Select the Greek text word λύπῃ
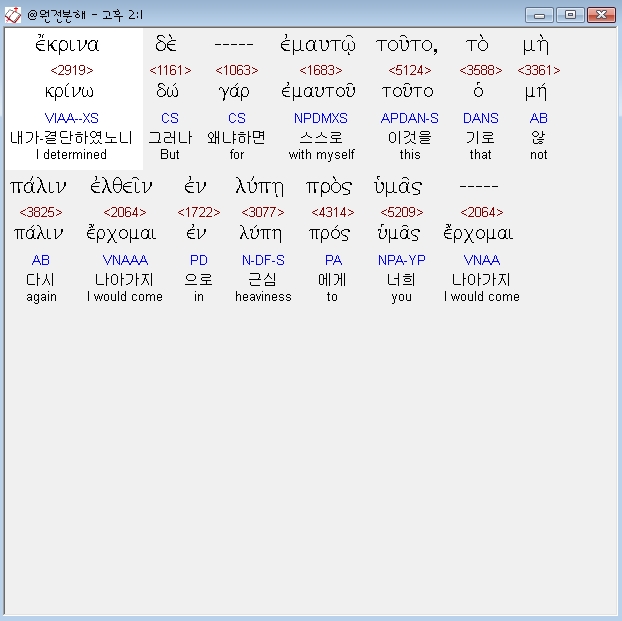This screenshot has height=621, width=622. pyautogui.click(x=260, y=186)
